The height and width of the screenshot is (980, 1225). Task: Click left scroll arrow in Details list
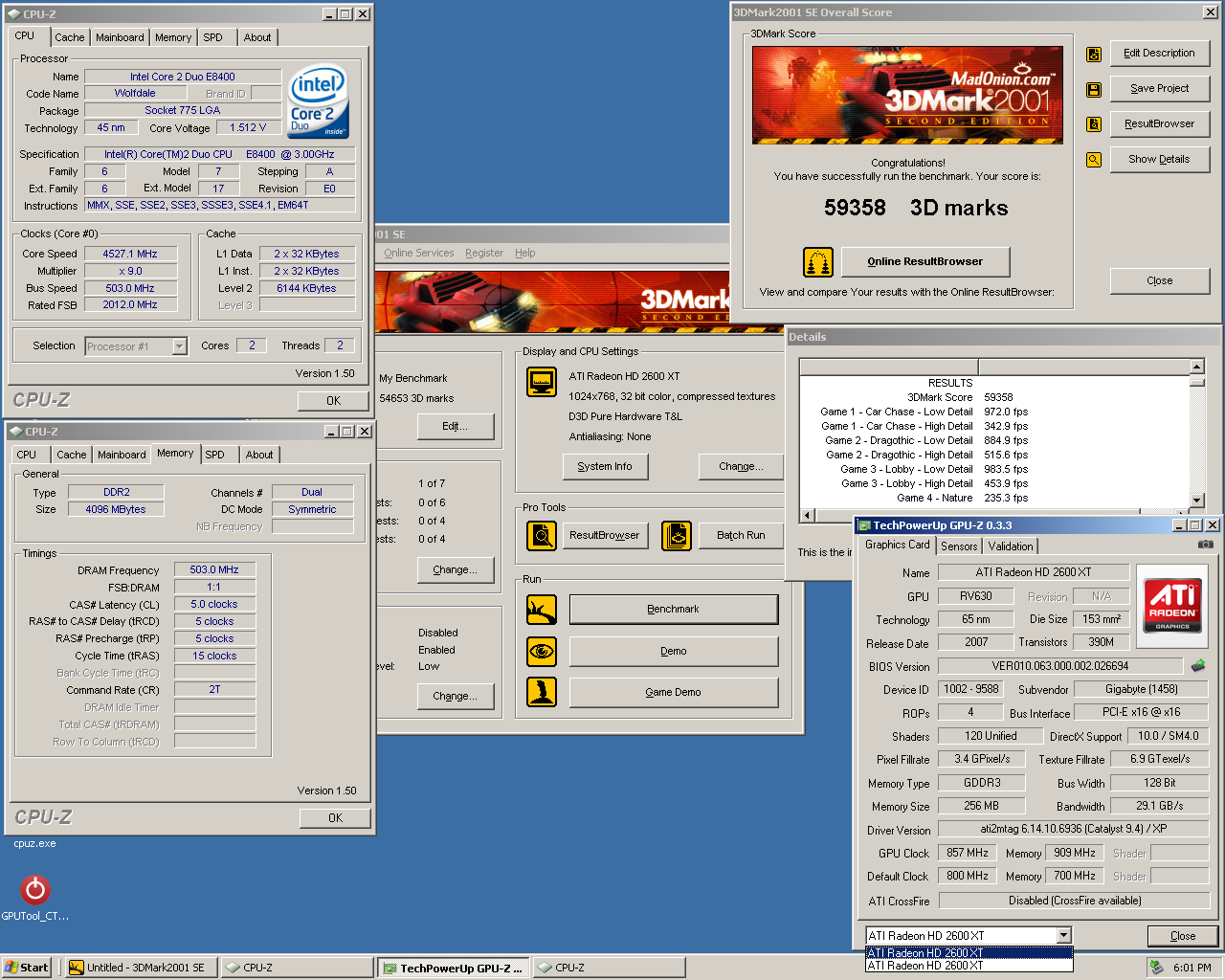(x=807, y=516)
